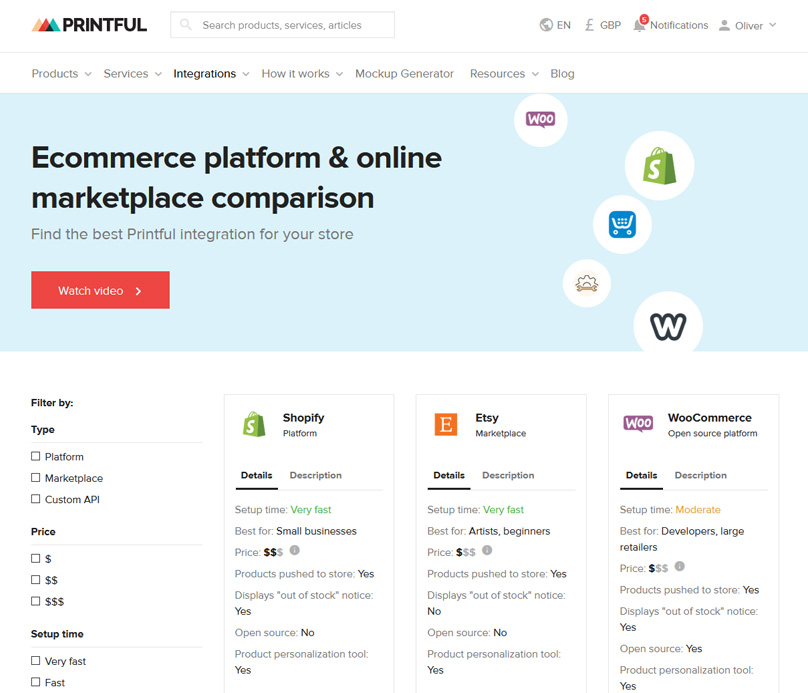808x693 pixels.
Task: Open the Description tab on WooCommerce card
Action: click(700, 476)
